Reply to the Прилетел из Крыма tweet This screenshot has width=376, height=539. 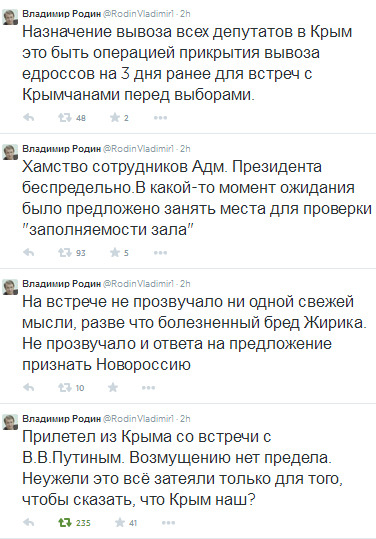tap(29, 523)
